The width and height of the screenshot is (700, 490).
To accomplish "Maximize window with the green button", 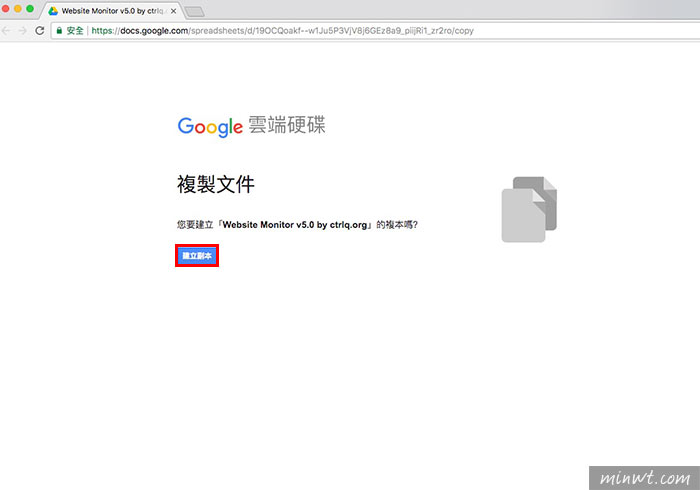I will pyautogui.click(x=30, y=8).
